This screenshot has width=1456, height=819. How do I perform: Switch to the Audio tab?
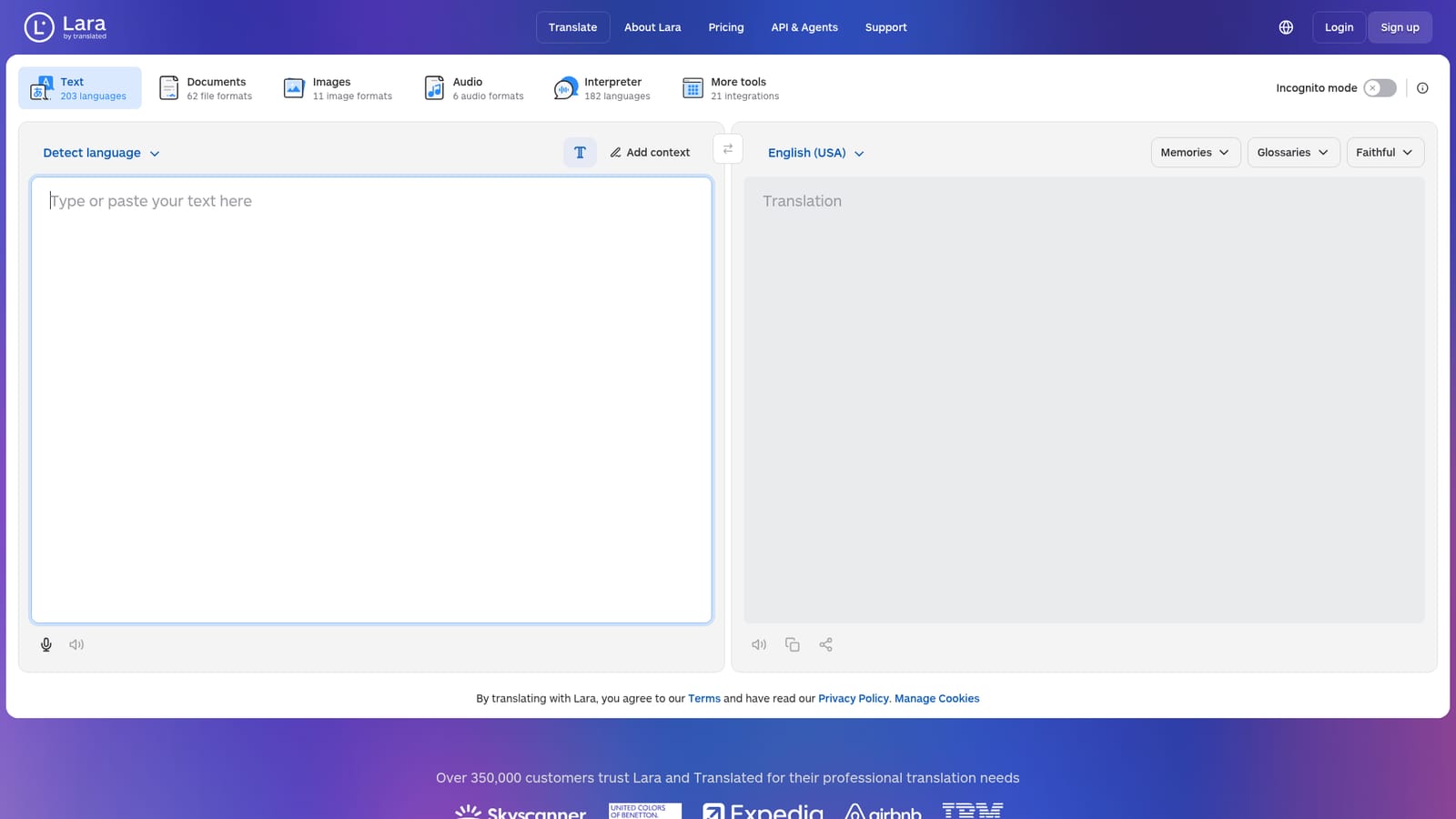click(x=474, y=88)
